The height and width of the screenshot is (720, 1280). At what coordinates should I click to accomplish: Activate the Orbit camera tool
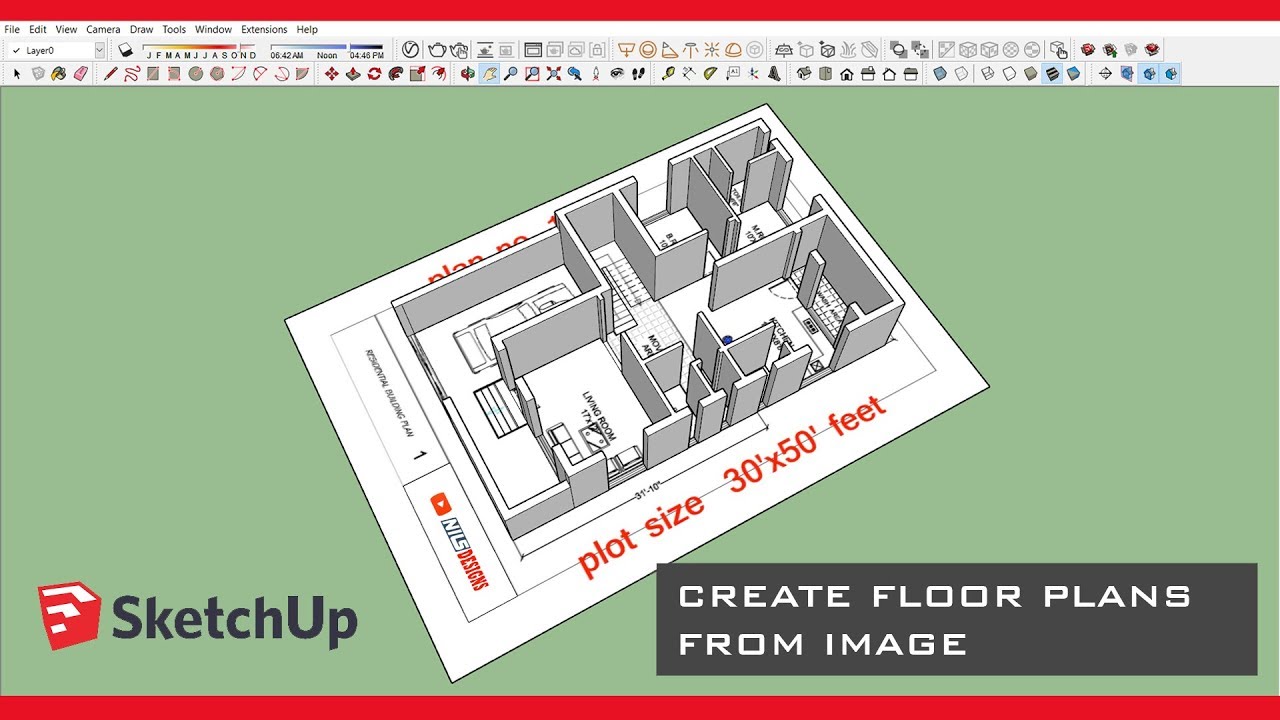467,74
